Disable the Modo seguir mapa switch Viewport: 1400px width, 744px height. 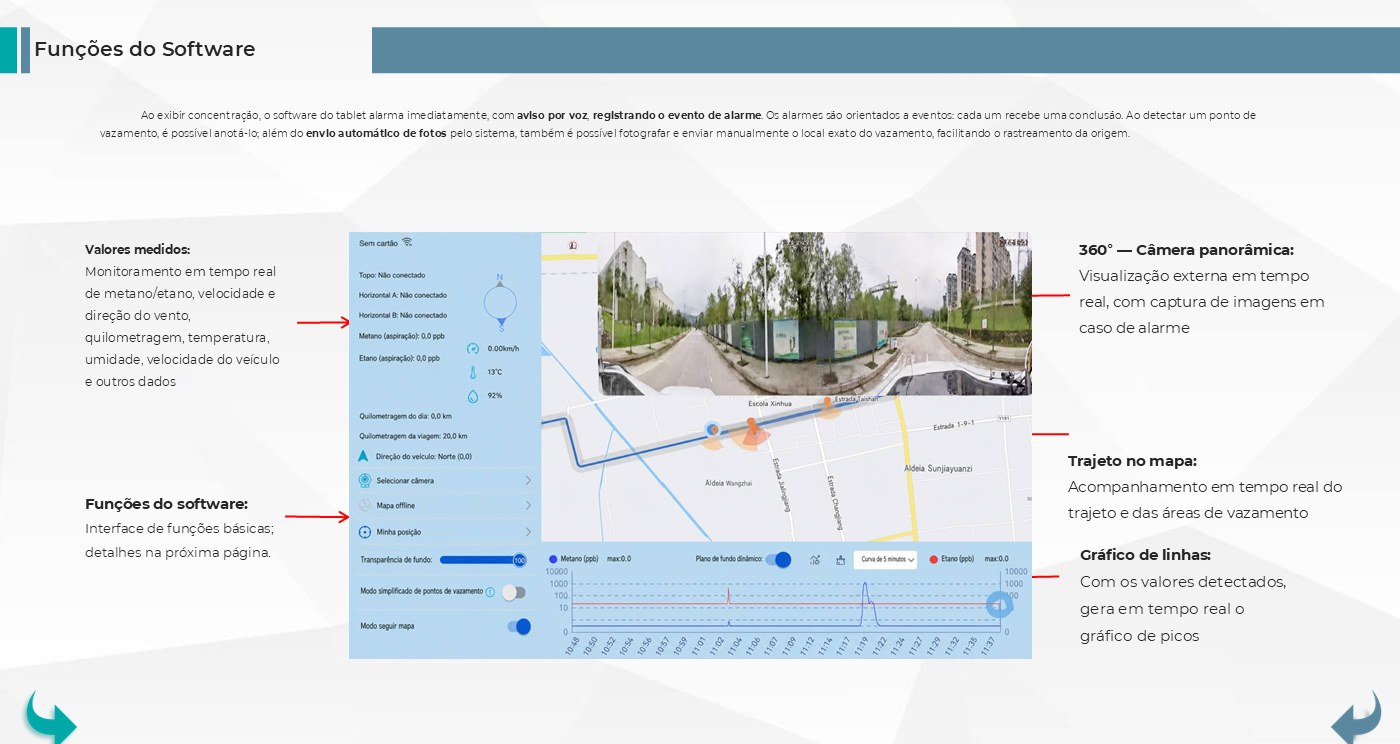coord(519,626)
